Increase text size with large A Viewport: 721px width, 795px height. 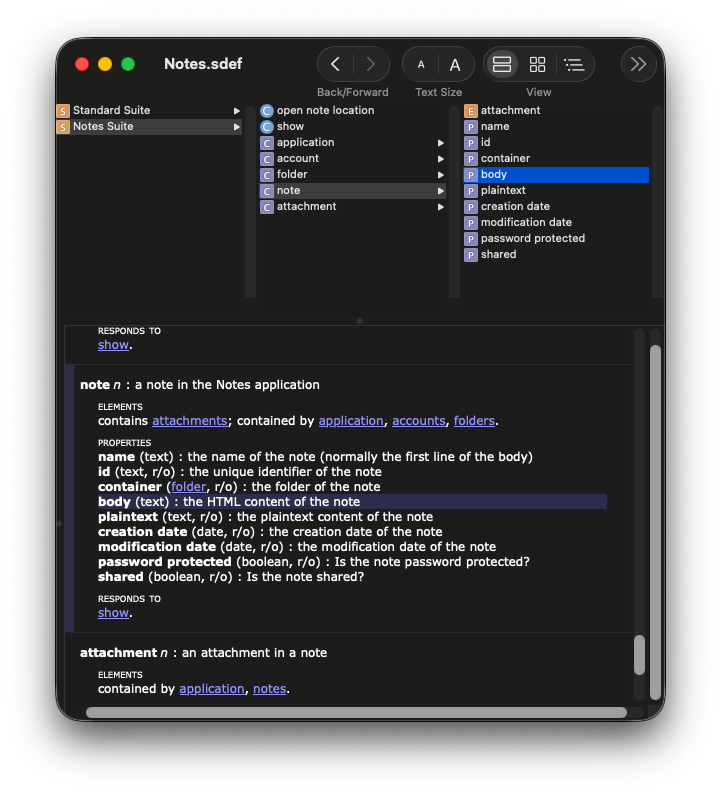pyautogui.click(x=455, y=64)
